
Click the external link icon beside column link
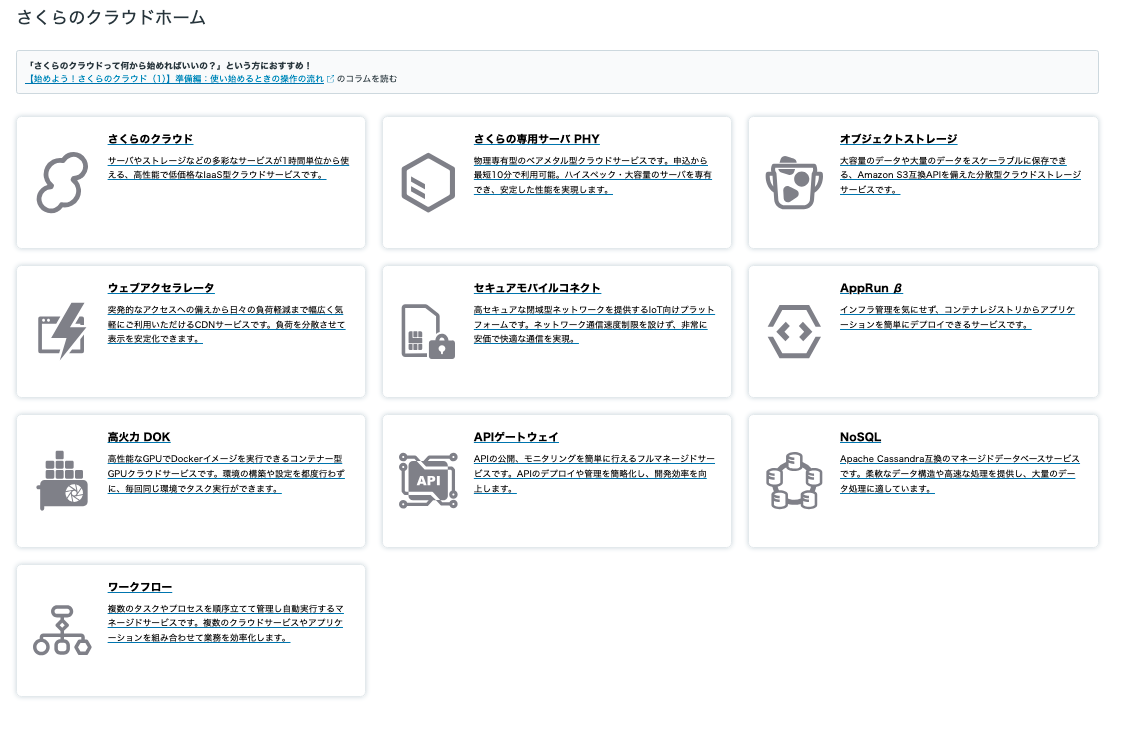[330, 79]
